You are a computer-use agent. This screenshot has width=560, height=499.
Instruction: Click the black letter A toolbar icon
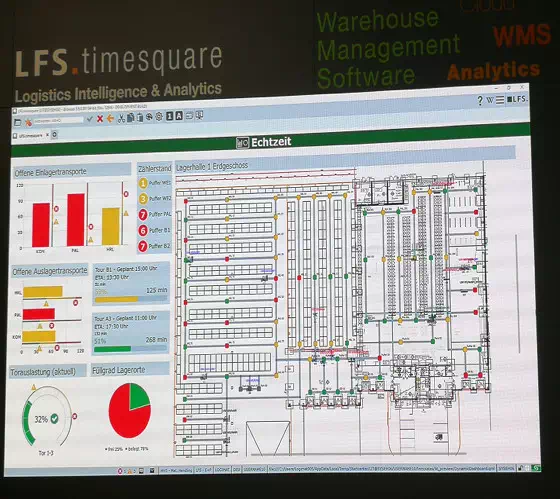[179, 116]
